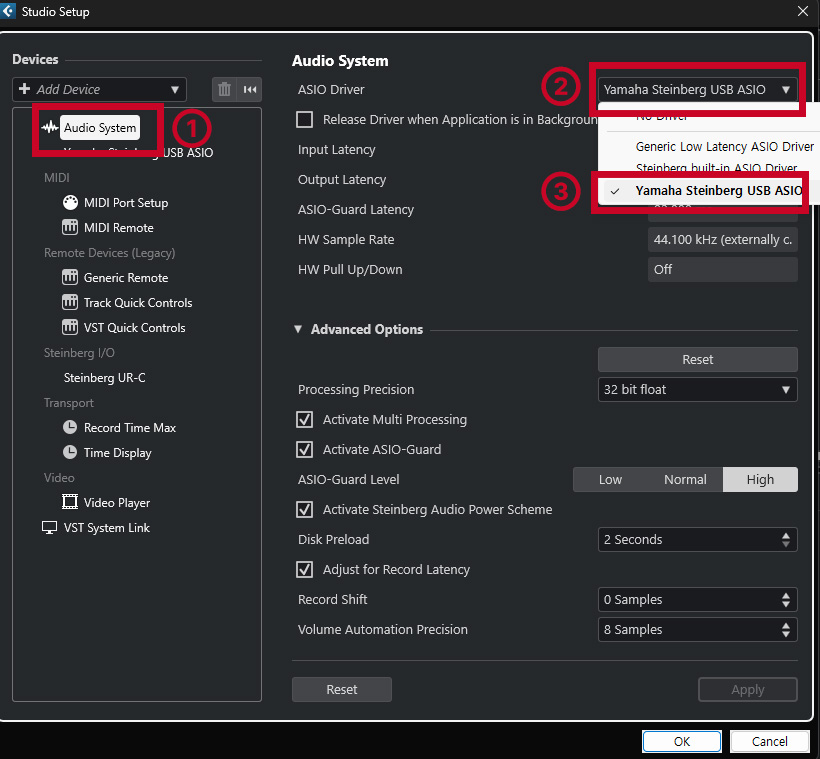Collapse the Advanced Options section

click(x=298, y=329)
